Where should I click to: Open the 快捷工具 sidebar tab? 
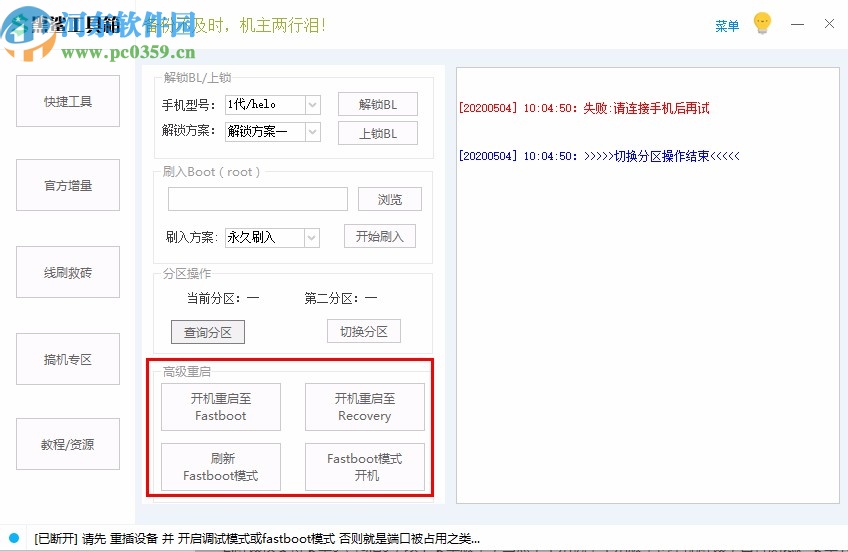(68, 101)
